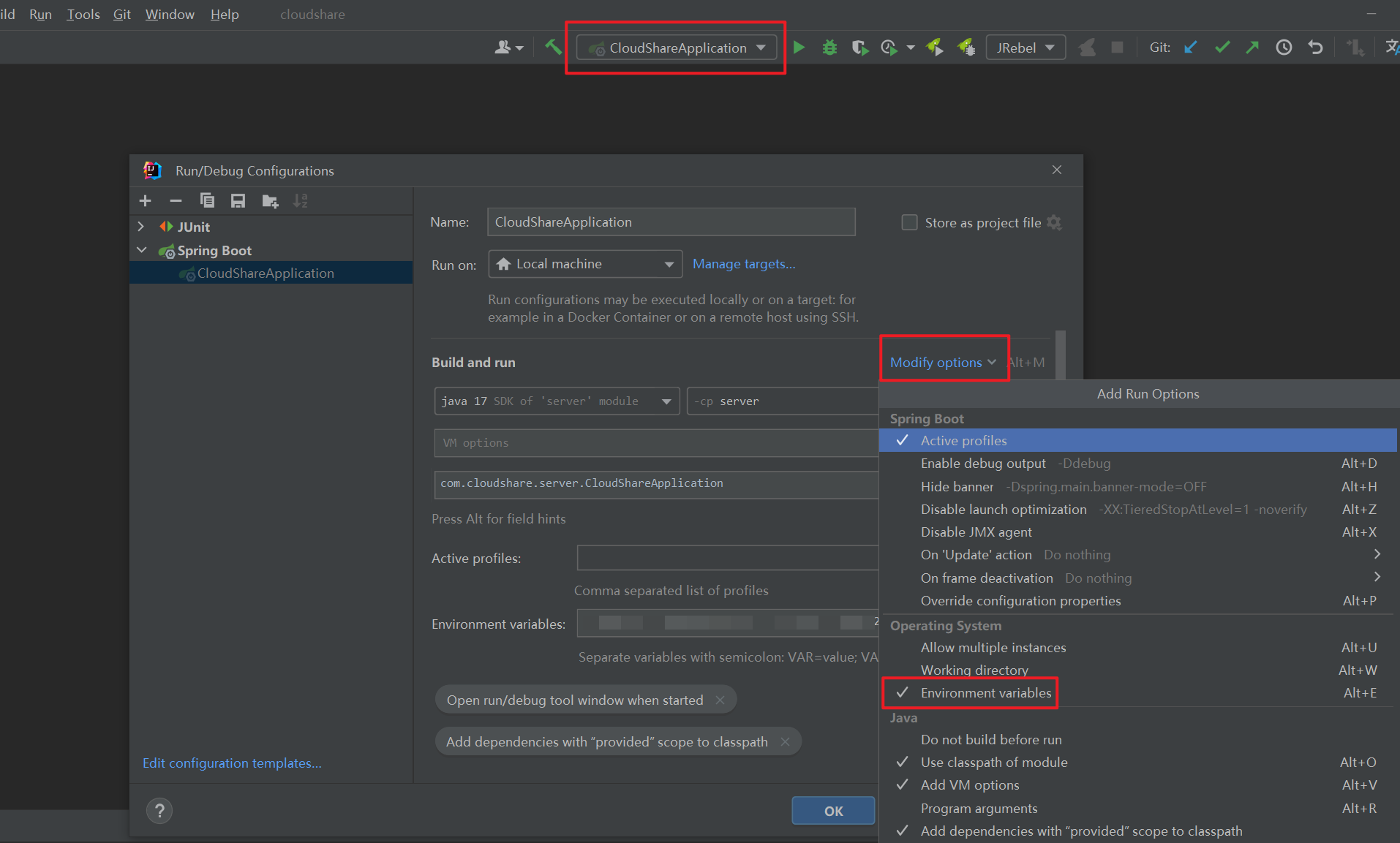1400x843 pixels.
Task: Click the Git rollback undo icon
Action: pos(1315,48)
